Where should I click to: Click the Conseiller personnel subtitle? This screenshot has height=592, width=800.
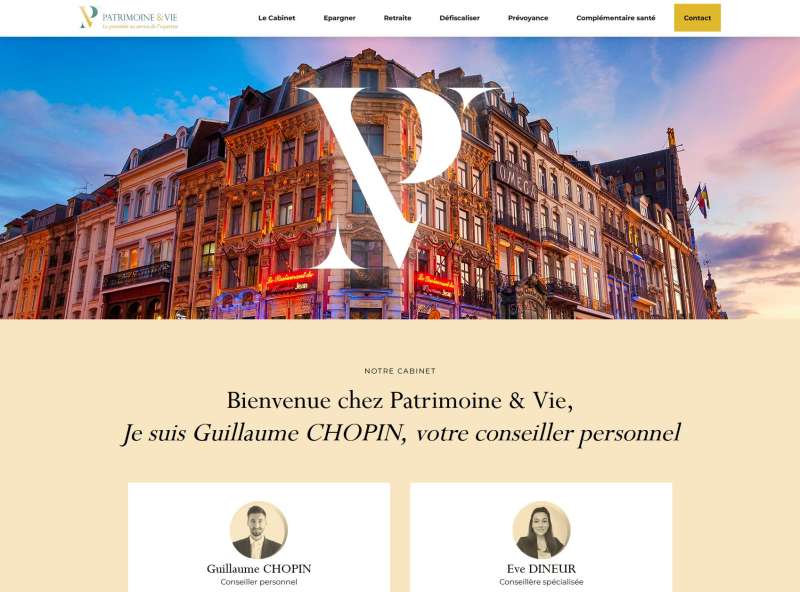259,582
